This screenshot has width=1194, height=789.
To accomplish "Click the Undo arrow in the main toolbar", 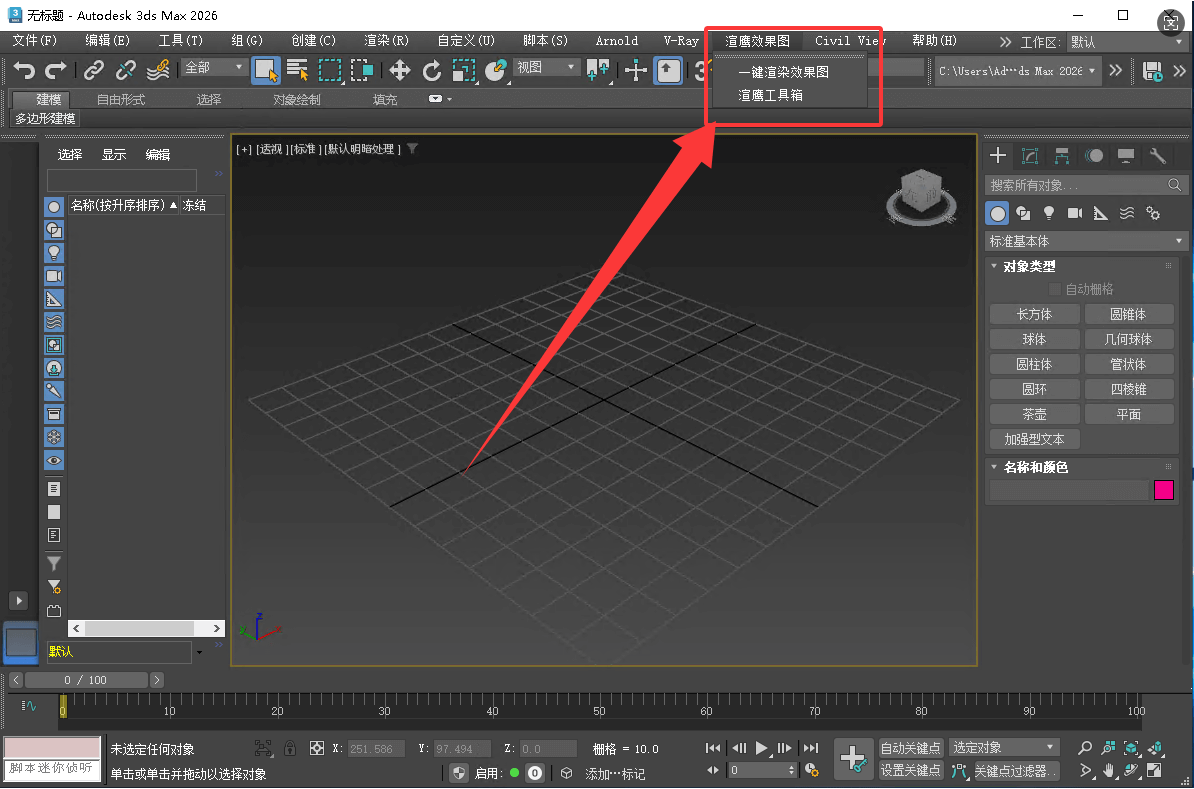I will coord(24,70).
